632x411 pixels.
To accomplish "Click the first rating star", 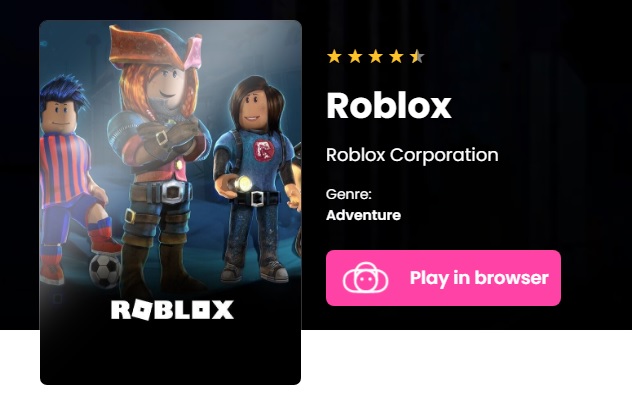I will 334,56.
